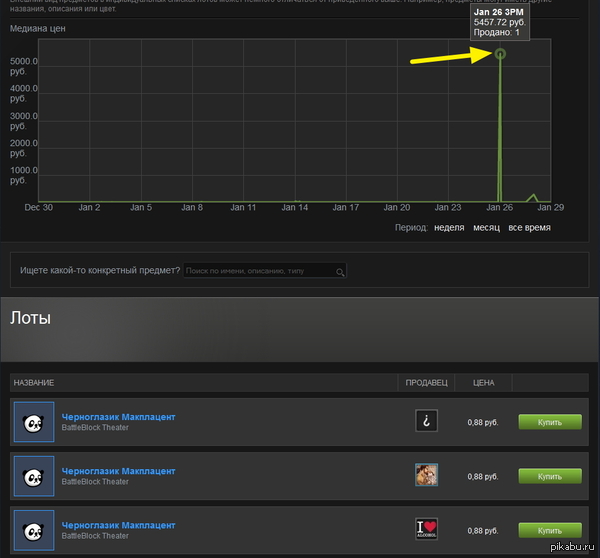Open panda item thumbnail in second lot
Viewport: 600px width, 558px height.
(x=34, y=476)
